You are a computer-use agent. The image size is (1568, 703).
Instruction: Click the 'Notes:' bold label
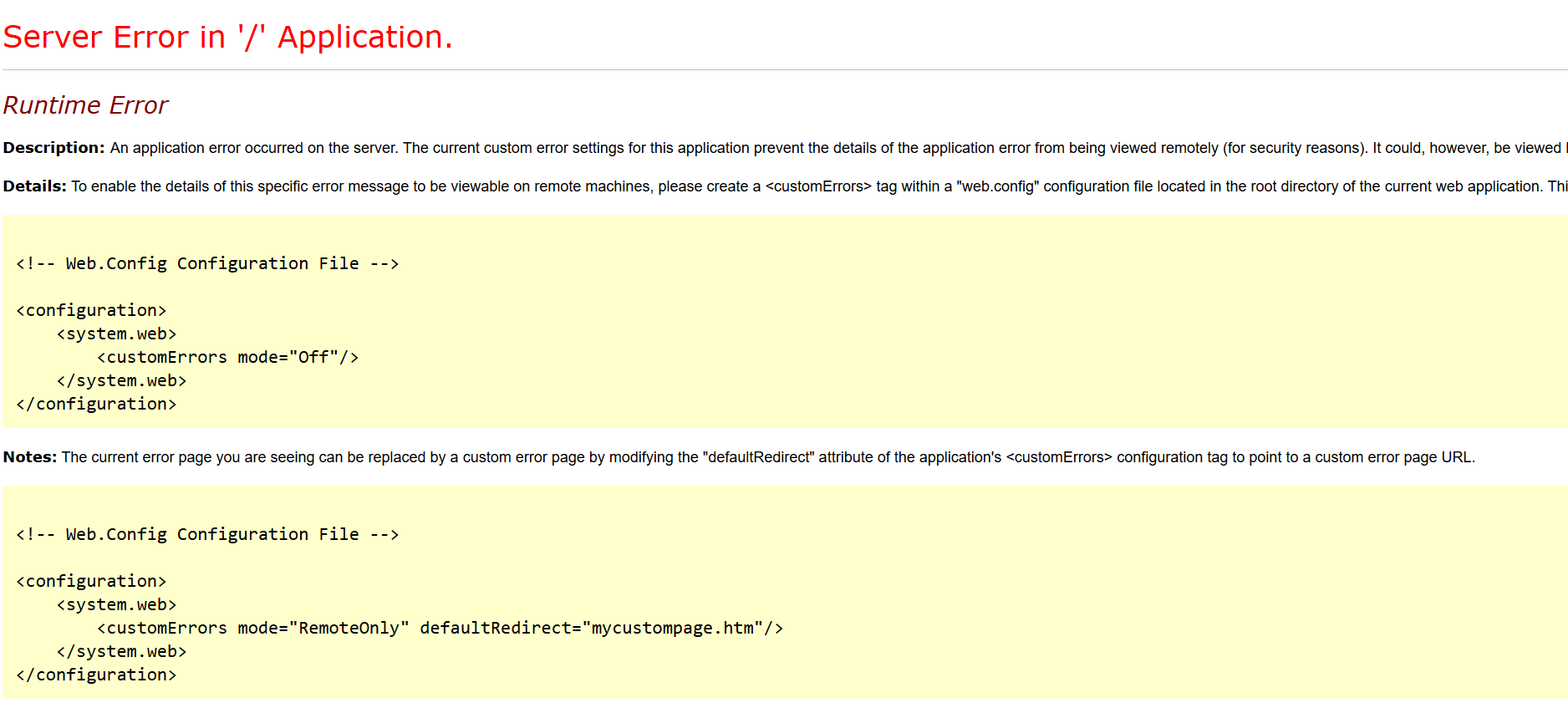pos(30,457)
